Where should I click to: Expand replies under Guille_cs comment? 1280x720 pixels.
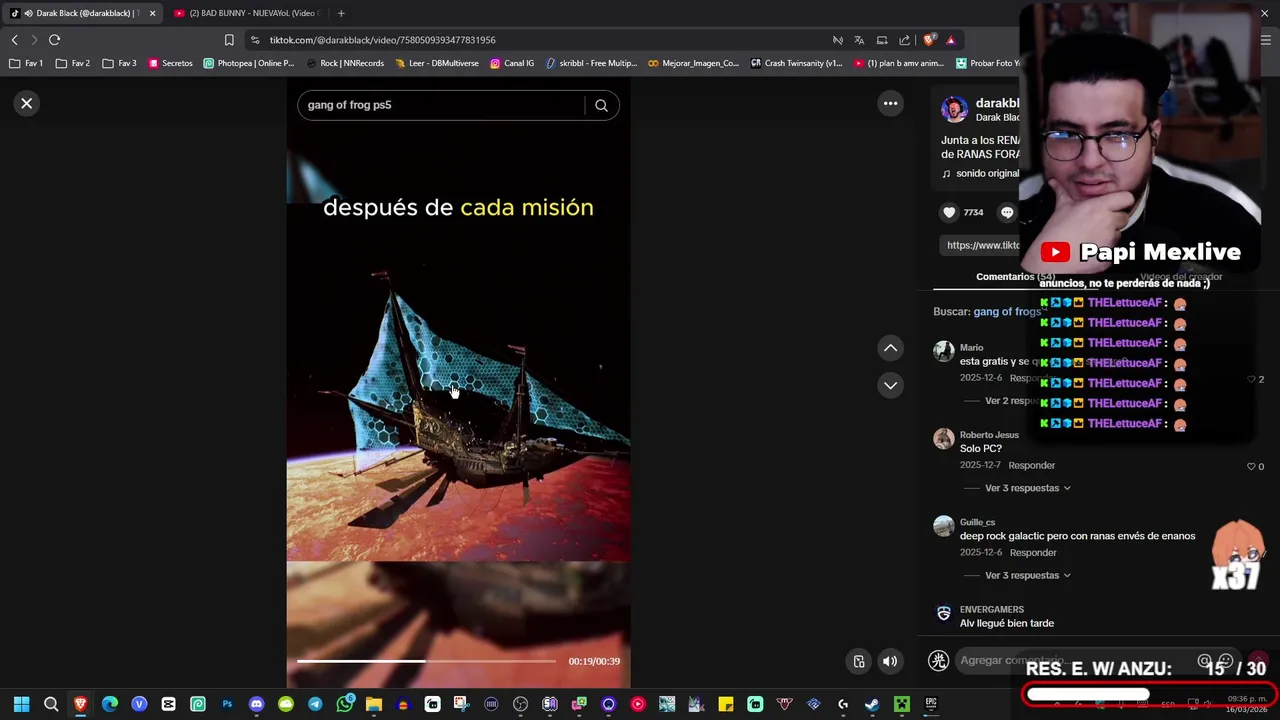[1027, 575]
